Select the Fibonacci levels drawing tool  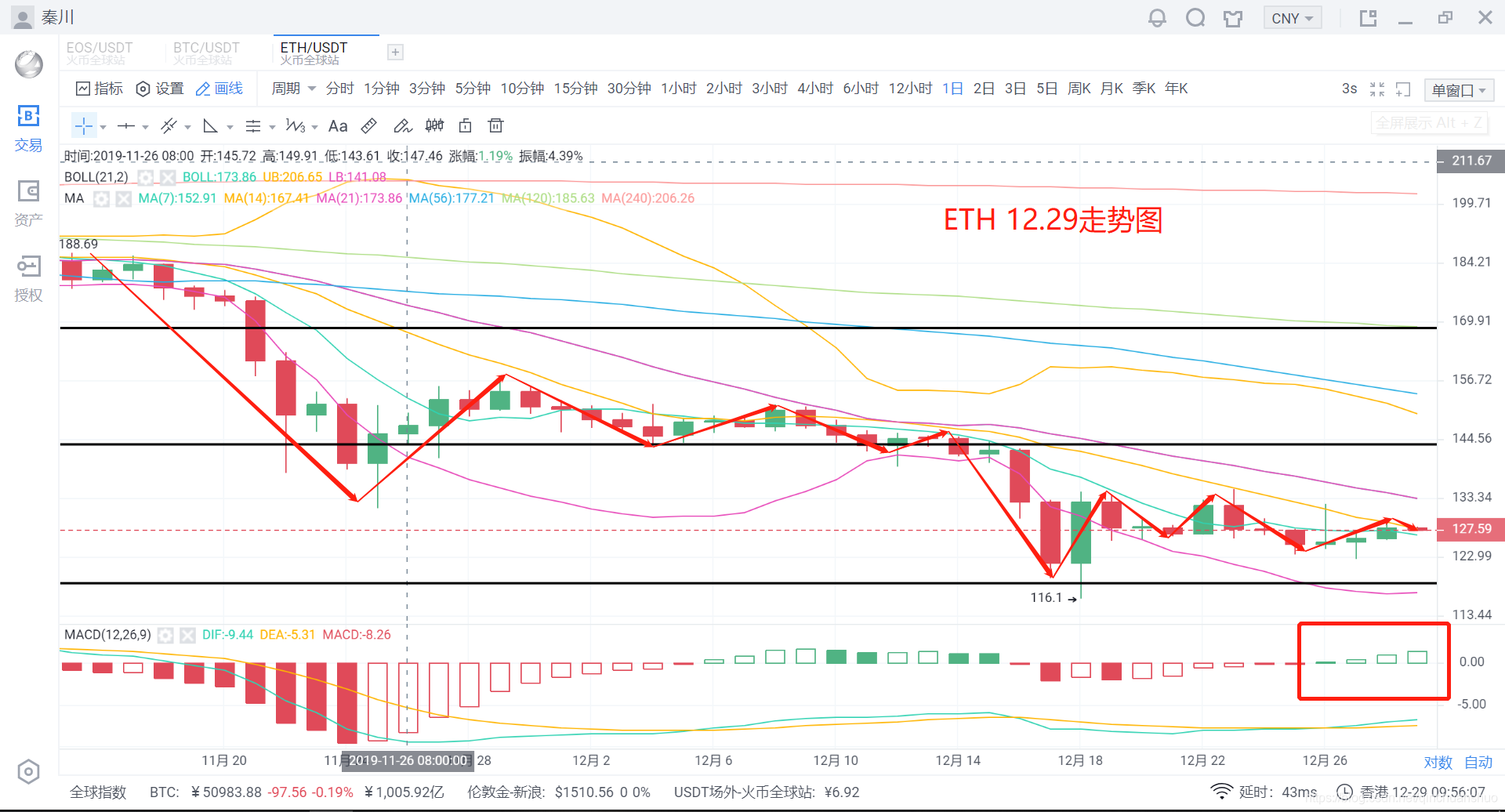252,125
